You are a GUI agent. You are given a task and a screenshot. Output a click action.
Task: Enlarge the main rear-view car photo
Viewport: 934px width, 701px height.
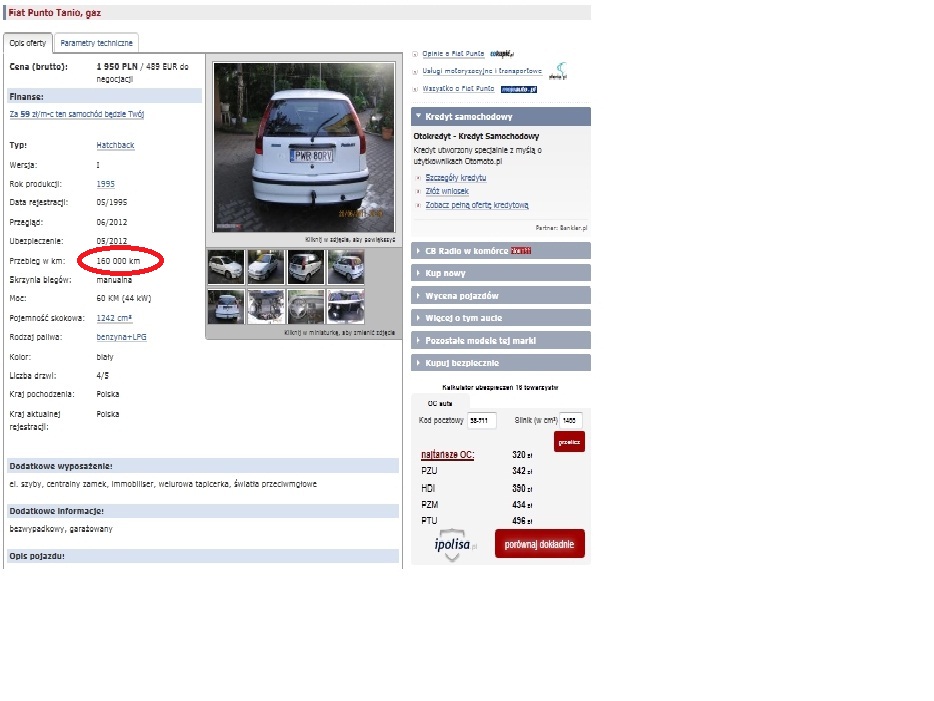tap(304, 147)
